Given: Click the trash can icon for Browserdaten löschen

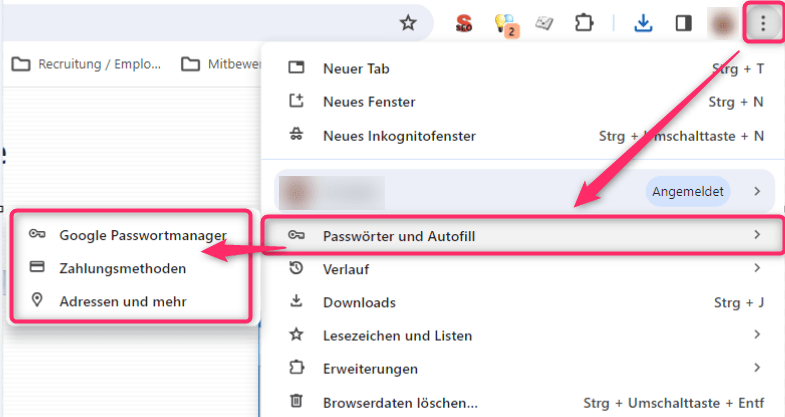Looking at the screenshot, I should [296, 401].
